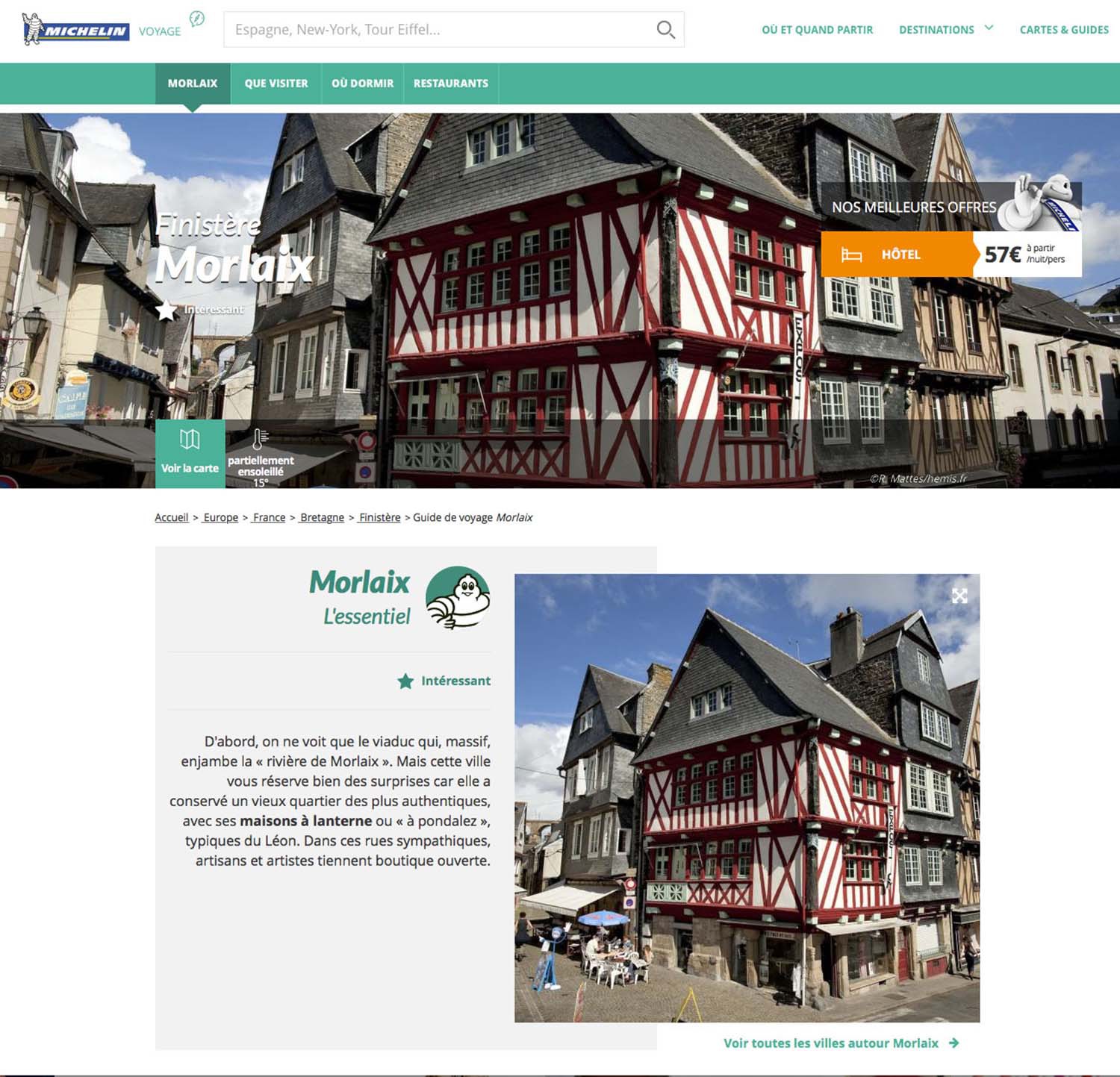Screen dimensions: 1120x1077
Task: Click the search magnifier icon
Action: (665, 30)
